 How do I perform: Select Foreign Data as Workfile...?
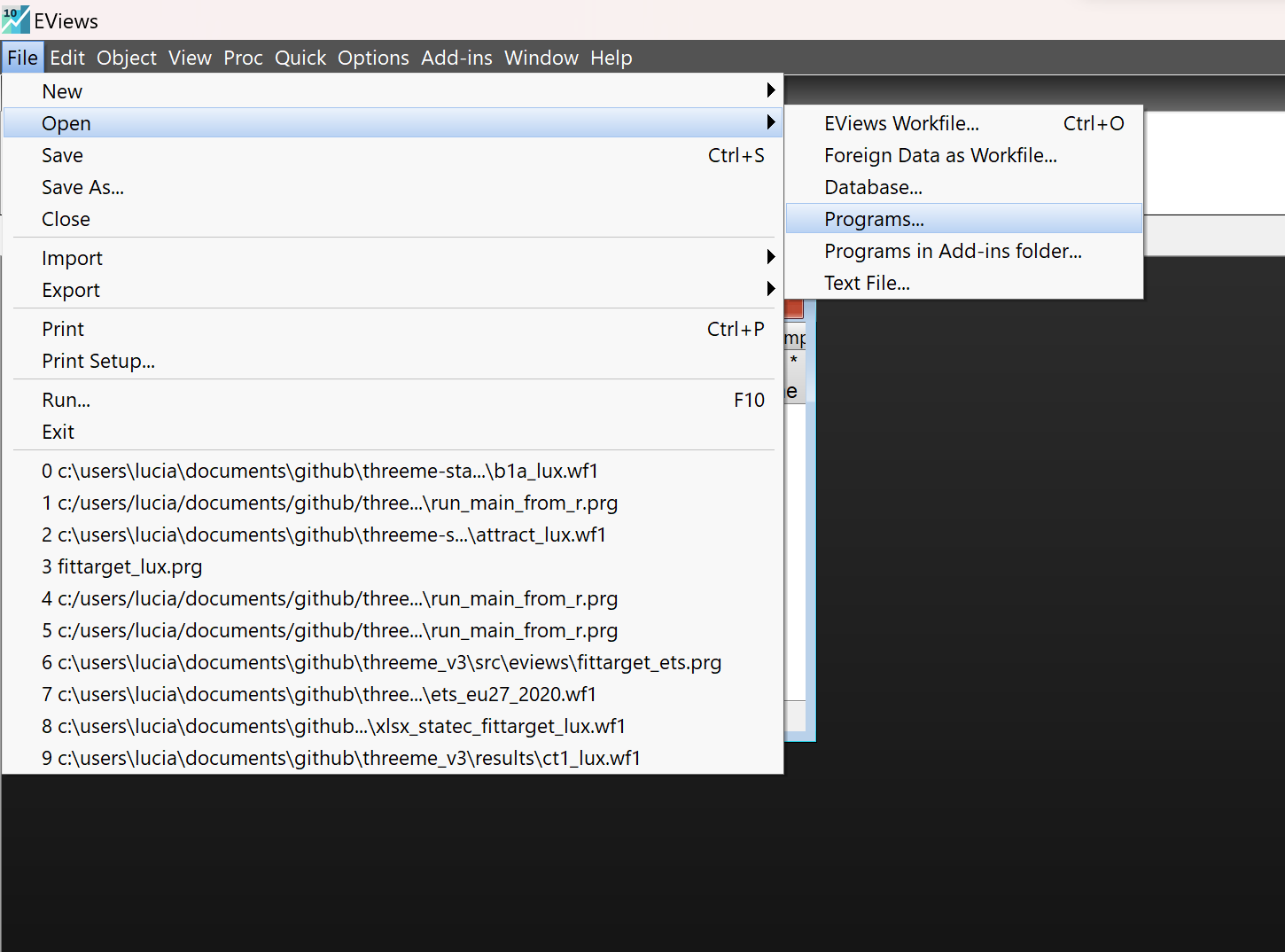point(964,155)
